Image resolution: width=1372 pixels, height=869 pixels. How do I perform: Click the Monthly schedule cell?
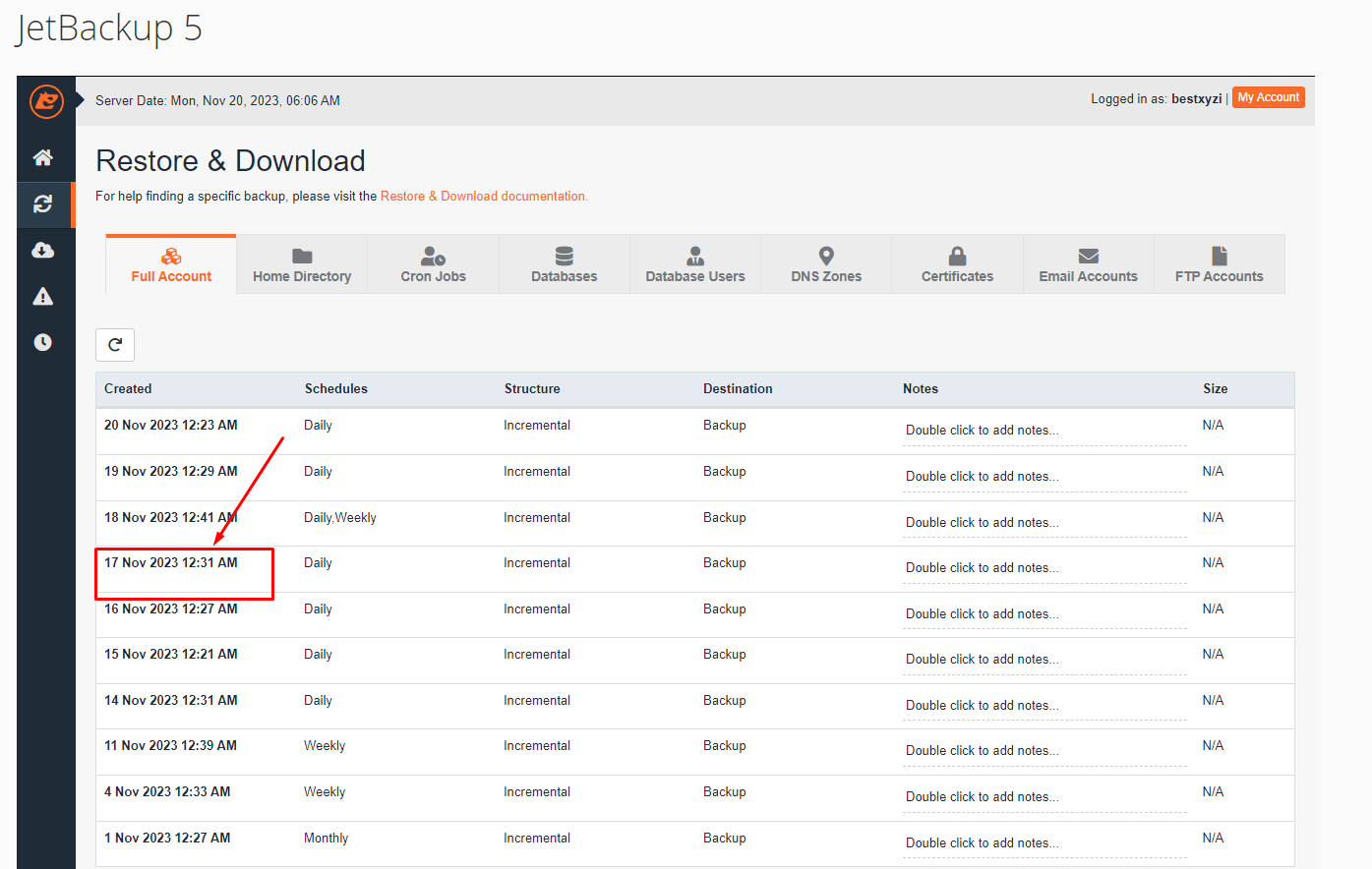coord(327,838)
